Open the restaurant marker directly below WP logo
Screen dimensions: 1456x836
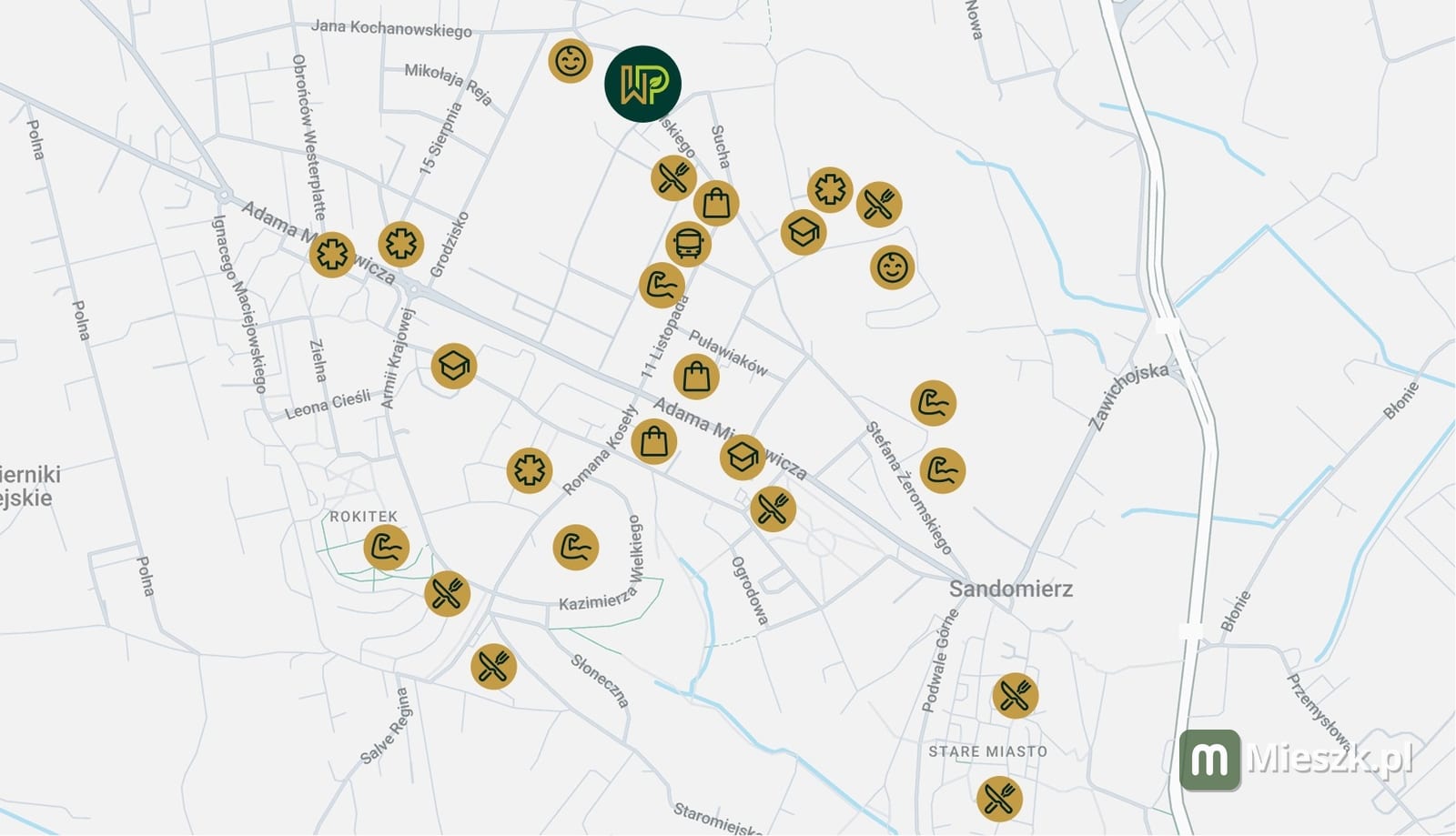[673, 177]
